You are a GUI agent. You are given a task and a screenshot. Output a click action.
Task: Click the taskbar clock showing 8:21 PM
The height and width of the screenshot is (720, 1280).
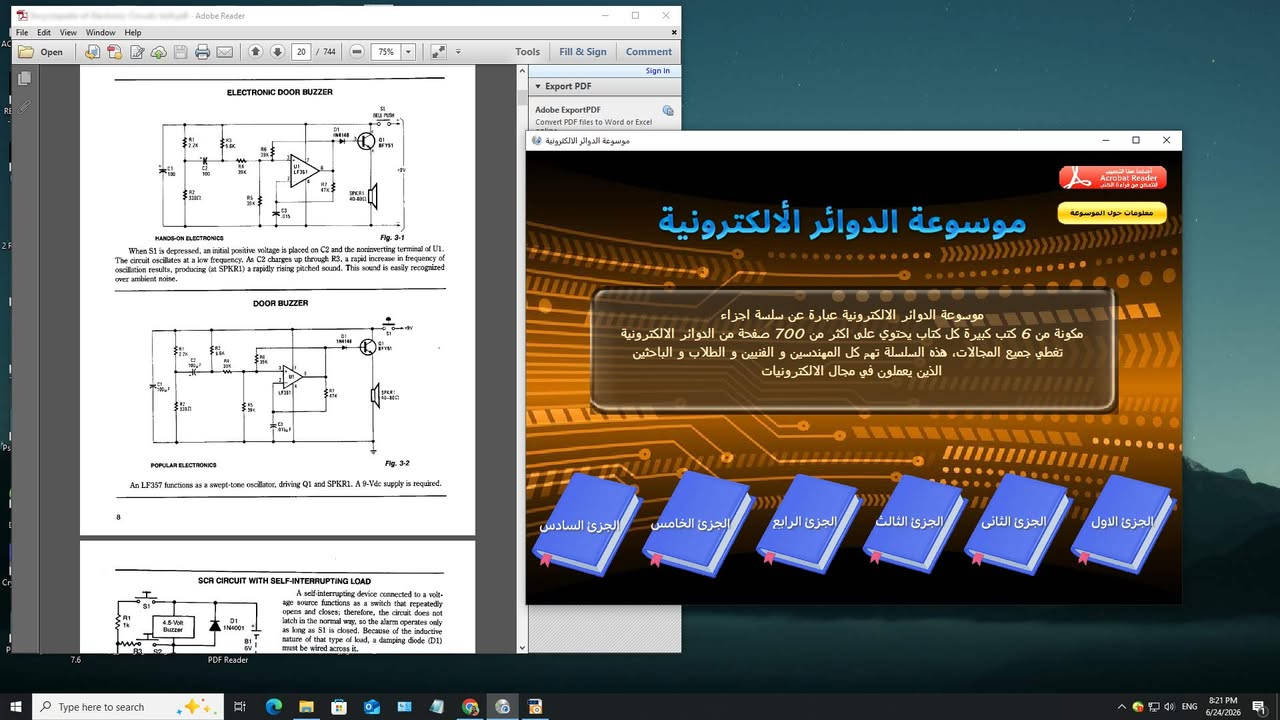[x=1223, y=706]
